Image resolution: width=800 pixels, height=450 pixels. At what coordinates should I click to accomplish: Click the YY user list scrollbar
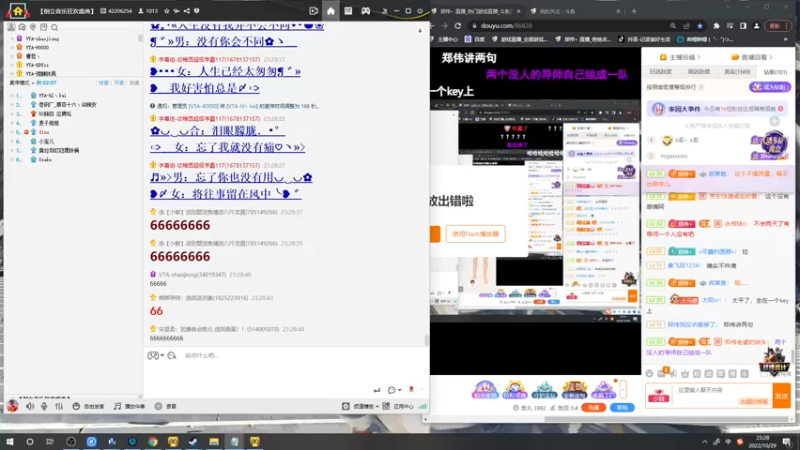point(140,39)
